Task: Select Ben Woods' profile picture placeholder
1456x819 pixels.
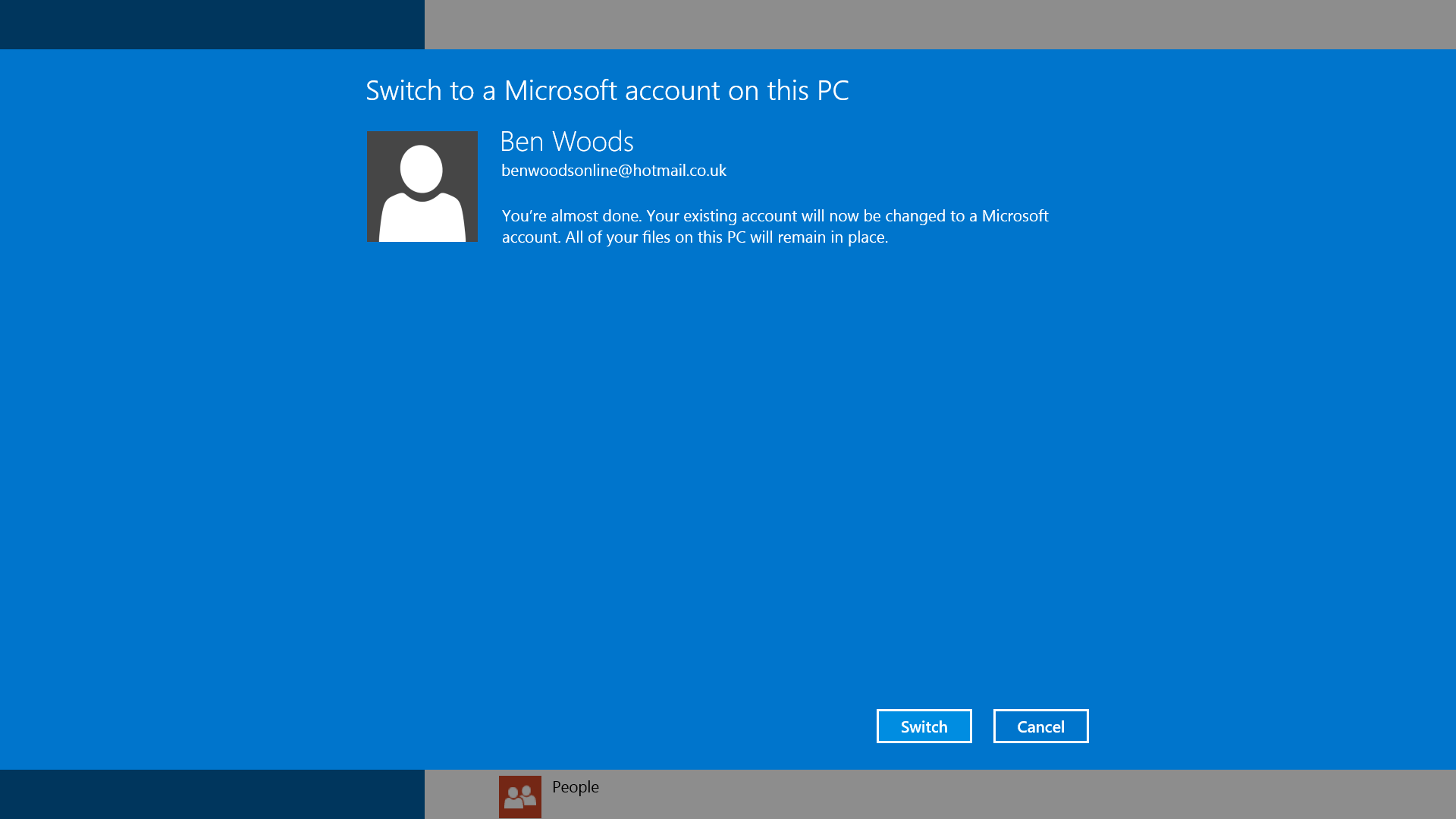Action: (x=422, y=187)
